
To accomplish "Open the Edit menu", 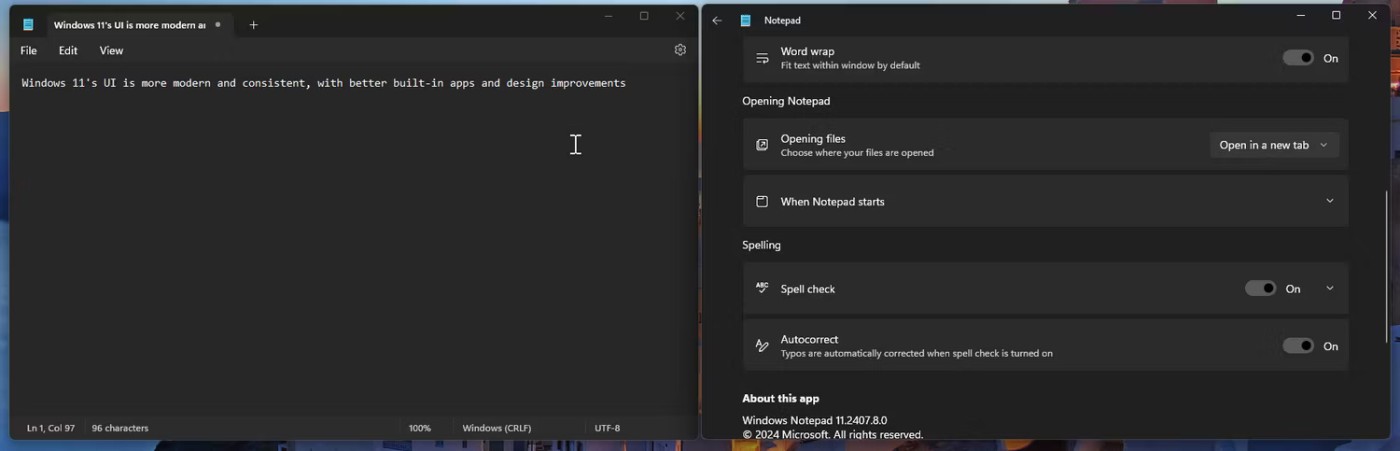I will pos(68,51).
